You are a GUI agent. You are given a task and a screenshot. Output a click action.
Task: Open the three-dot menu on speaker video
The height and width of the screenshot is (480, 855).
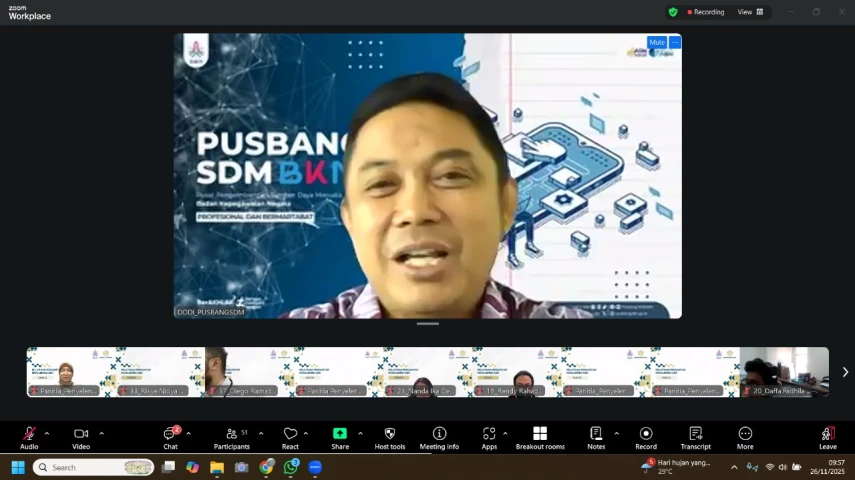pos(675,42)
